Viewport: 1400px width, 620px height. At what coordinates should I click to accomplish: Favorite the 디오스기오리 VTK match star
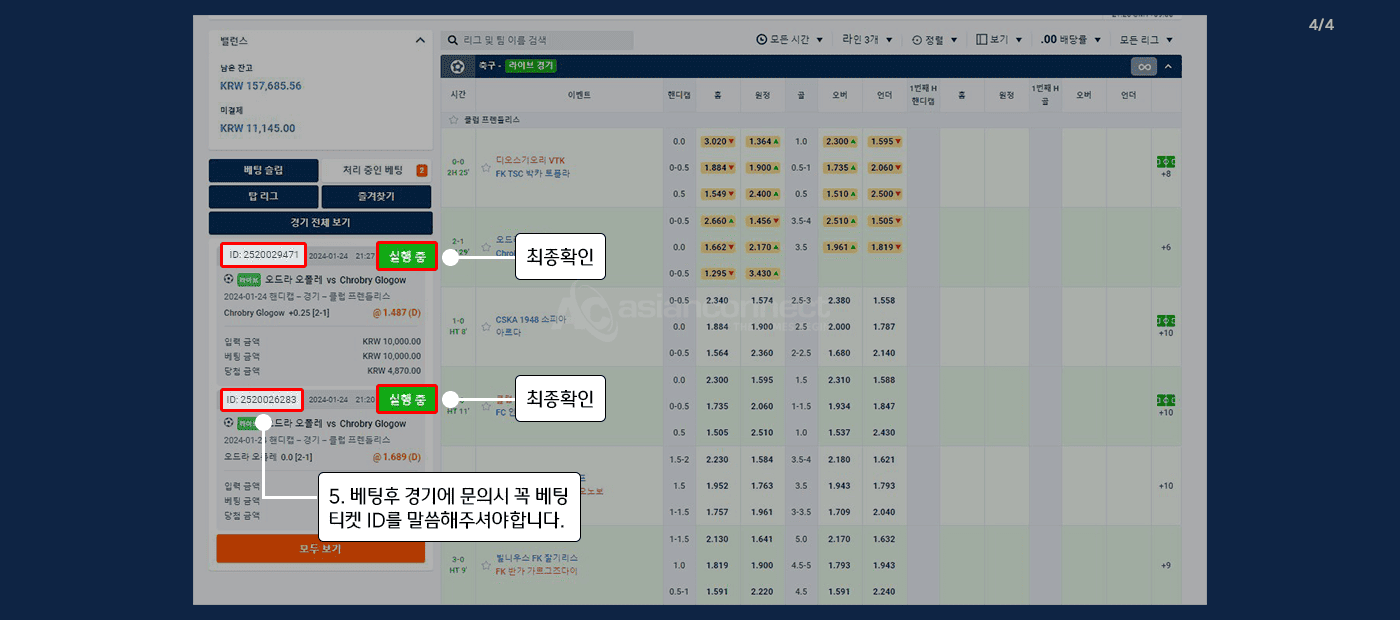click(486, 167)
